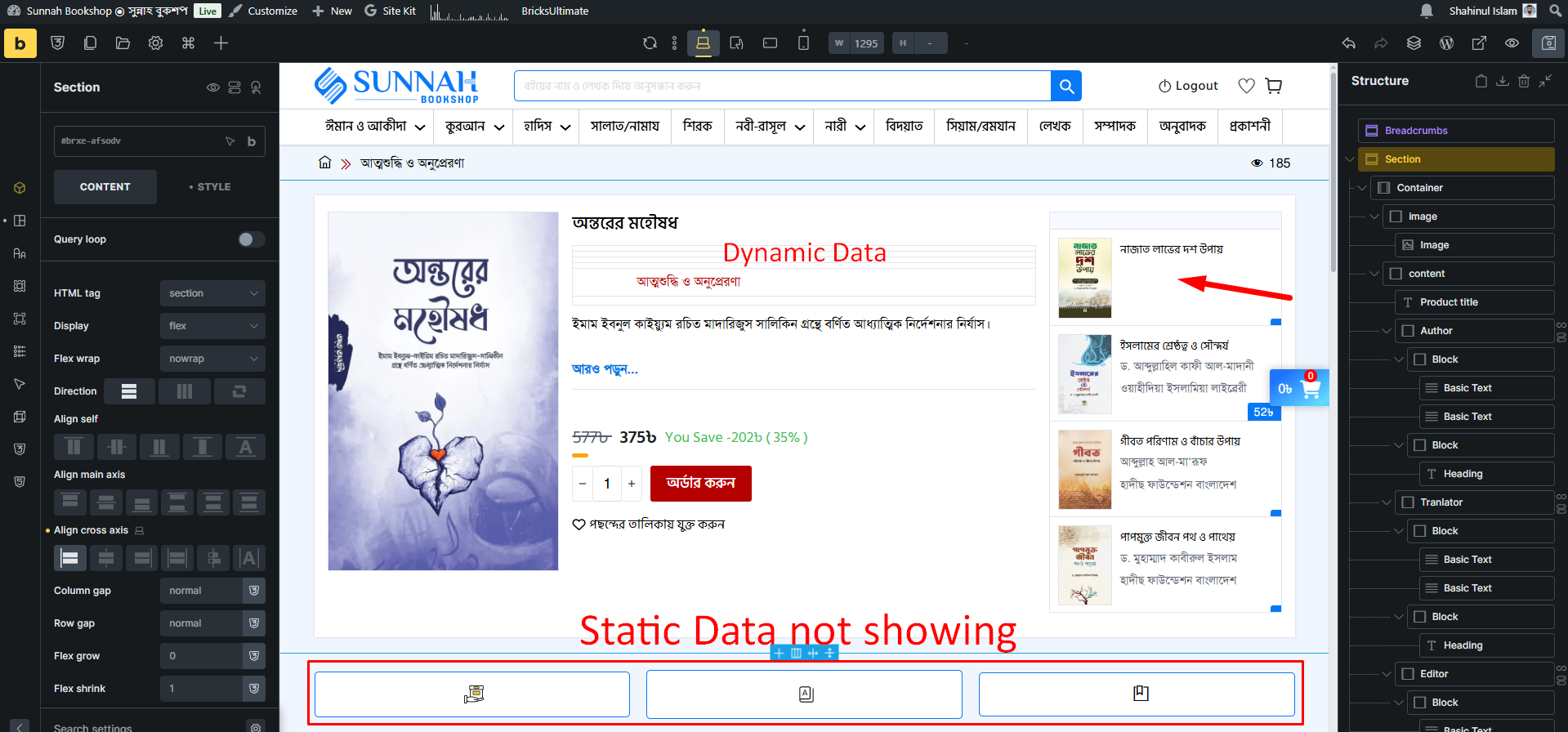Click the WordPress dashboard icon

click(x=1446, y=43)
